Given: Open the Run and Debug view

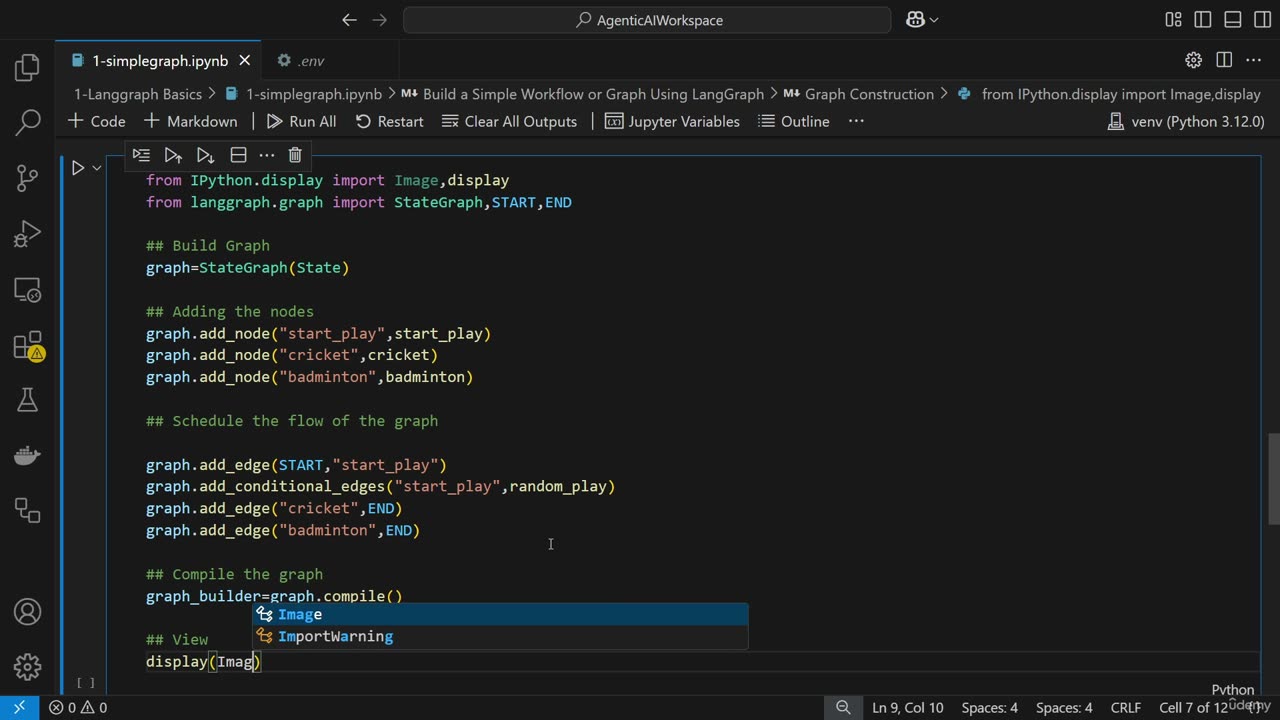Looking at the screenshot, I should point(27,234).
